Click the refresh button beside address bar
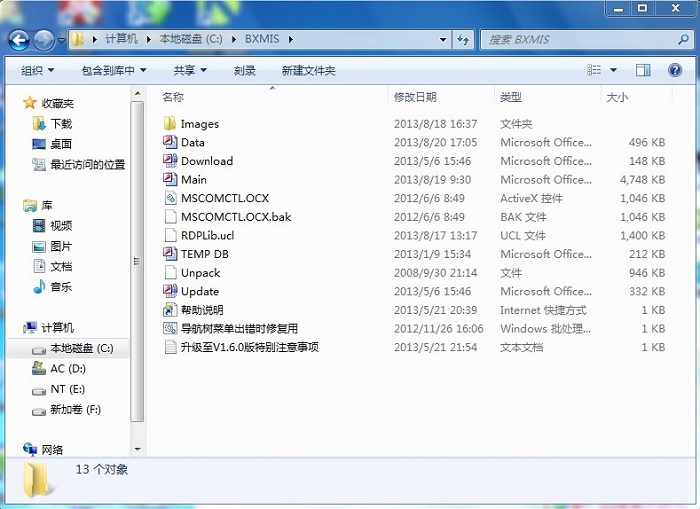The height and width of the screenshot is (509, 700). tap(463, 40)
